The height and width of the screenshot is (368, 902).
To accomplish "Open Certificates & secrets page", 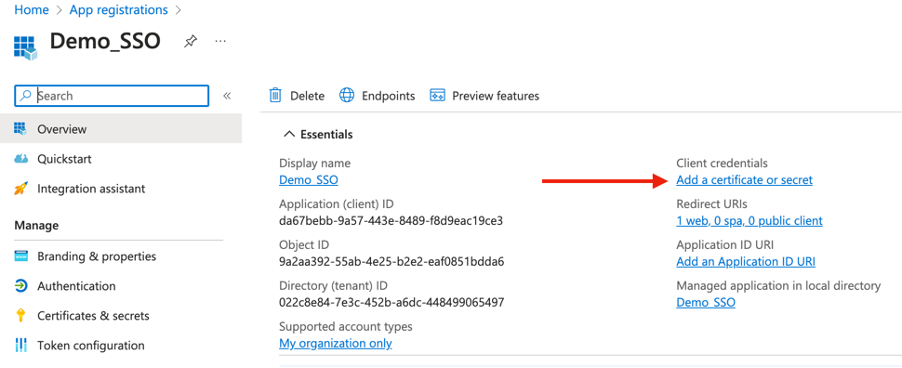I will click(x=93, y=316).
